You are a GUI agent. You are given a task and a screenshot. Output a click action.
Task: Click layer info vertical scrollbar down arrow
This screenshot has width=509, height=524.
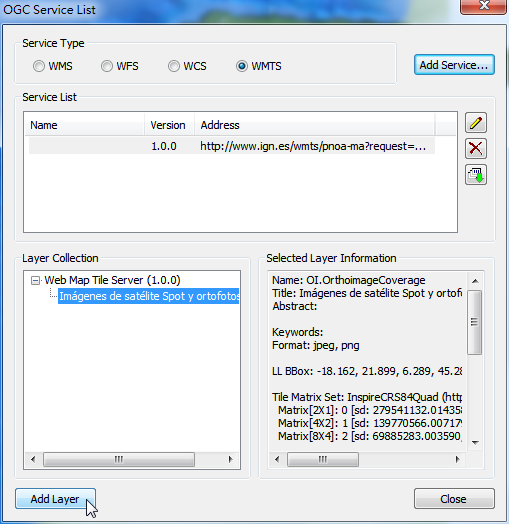click(475, 442)
